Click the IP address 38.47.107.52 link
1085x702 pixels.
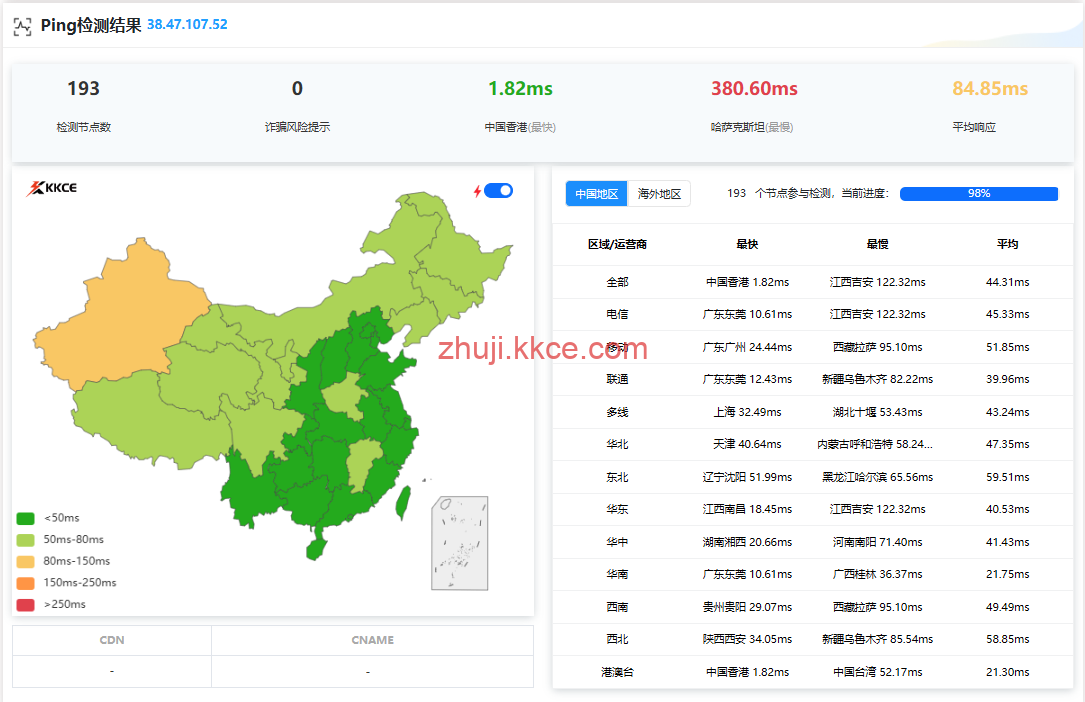point(187,24)
